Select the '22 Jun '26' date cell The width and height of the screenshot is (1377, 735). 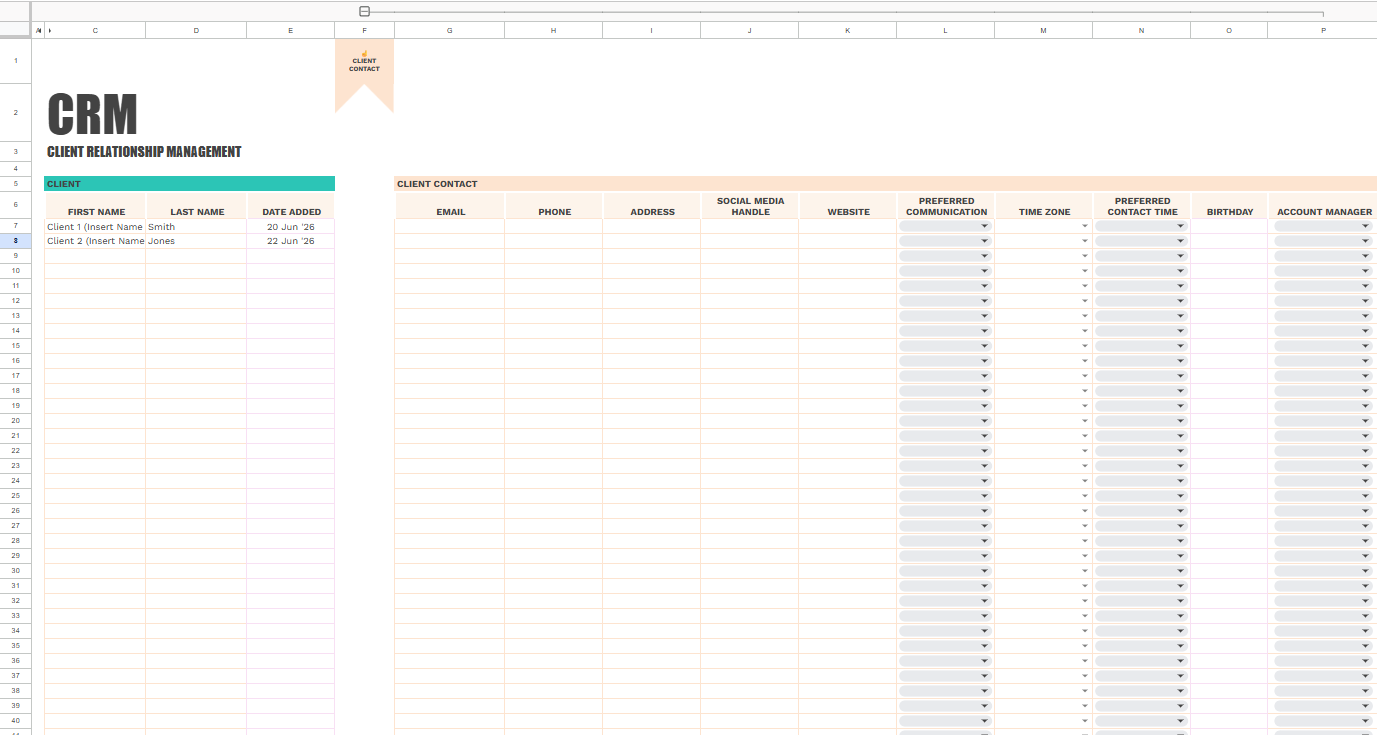(291, 241)
